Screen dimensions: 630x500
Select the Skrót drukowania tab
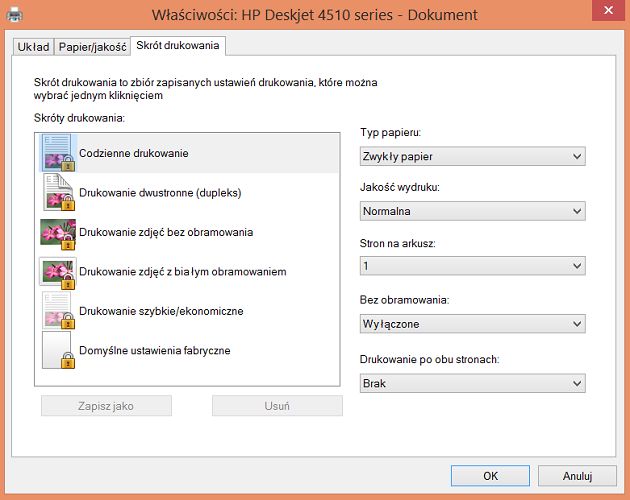[x=178, y=45]
